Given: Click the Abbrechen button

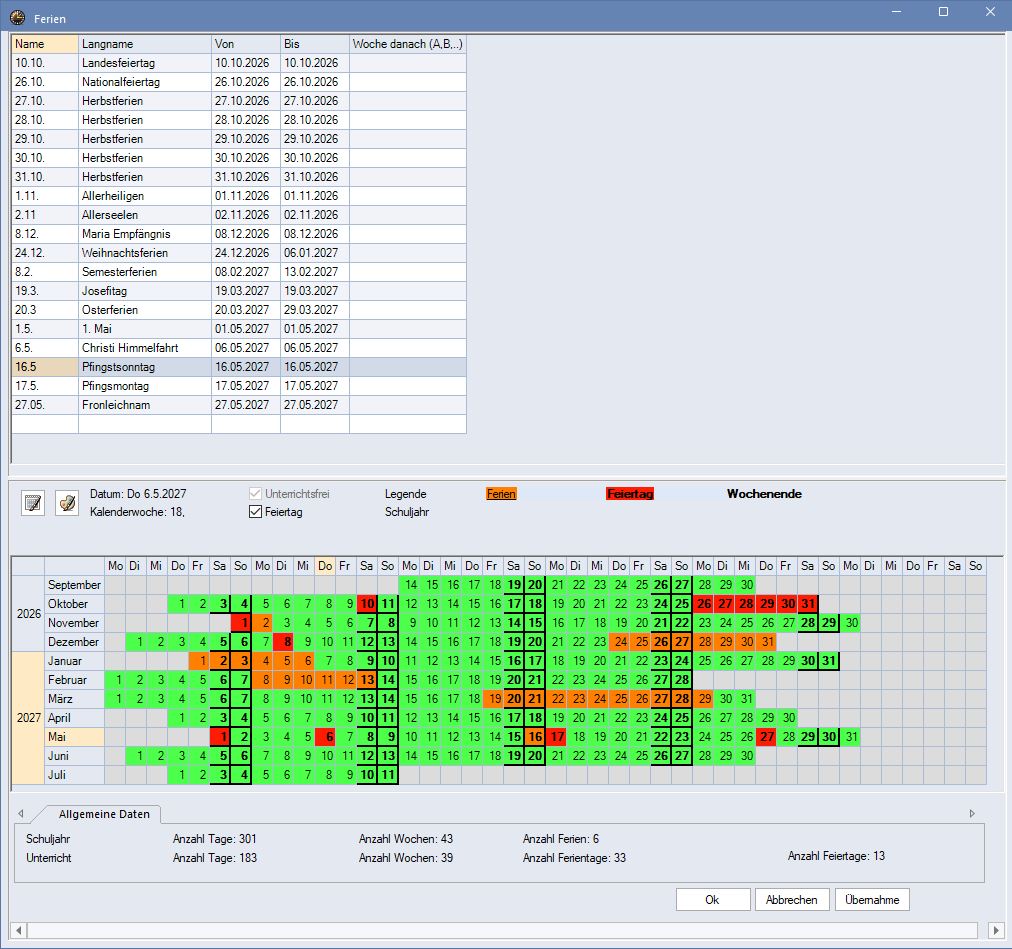Looking at the screenshot, I should pyautogui.click(x=792, y=899).
